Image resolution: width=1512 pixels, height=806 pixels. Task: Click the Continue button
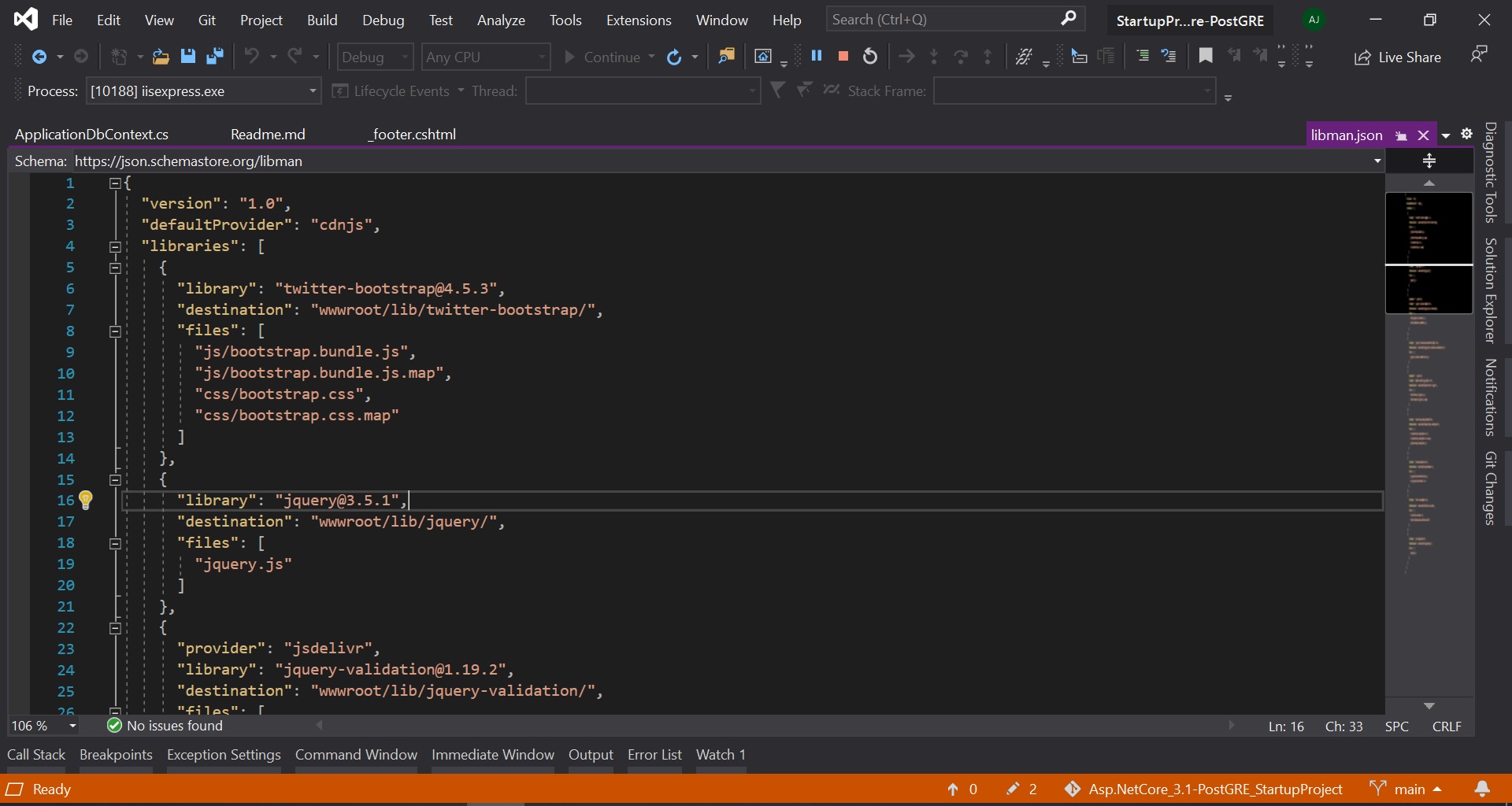point(602,57)
